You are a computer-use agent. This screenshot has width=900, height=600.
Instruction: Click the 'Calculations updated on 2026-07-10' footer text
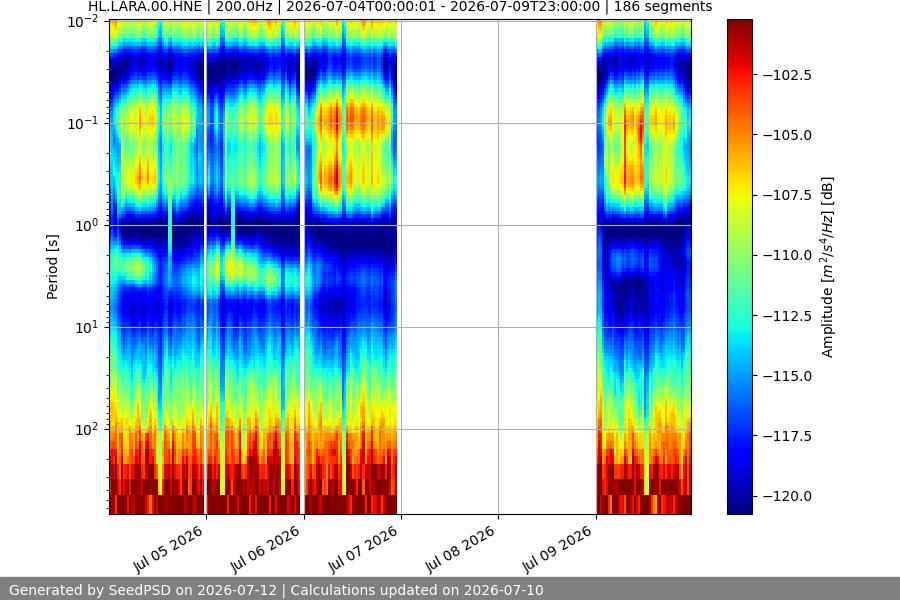click(417, 590)
